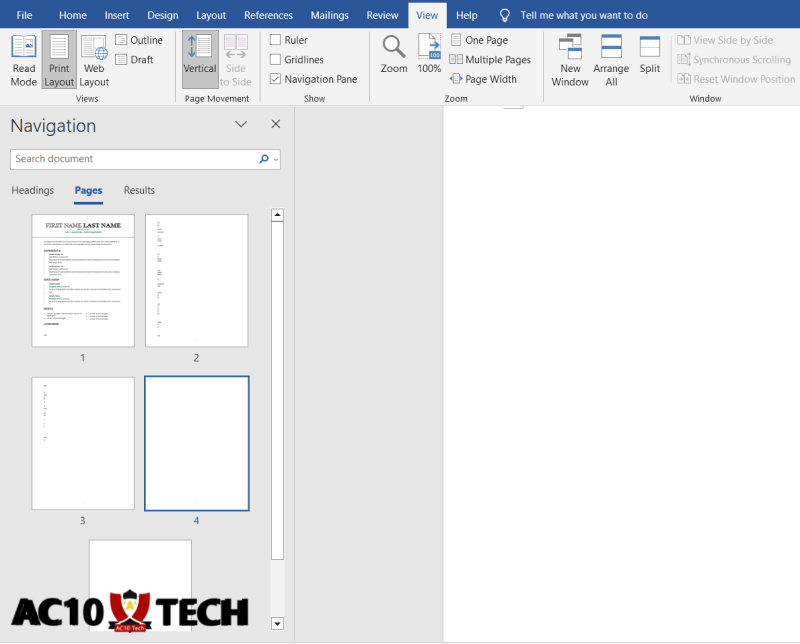Open a New Window
The width and height of the screenshot is (800, 644).
[x=570, y=59]
